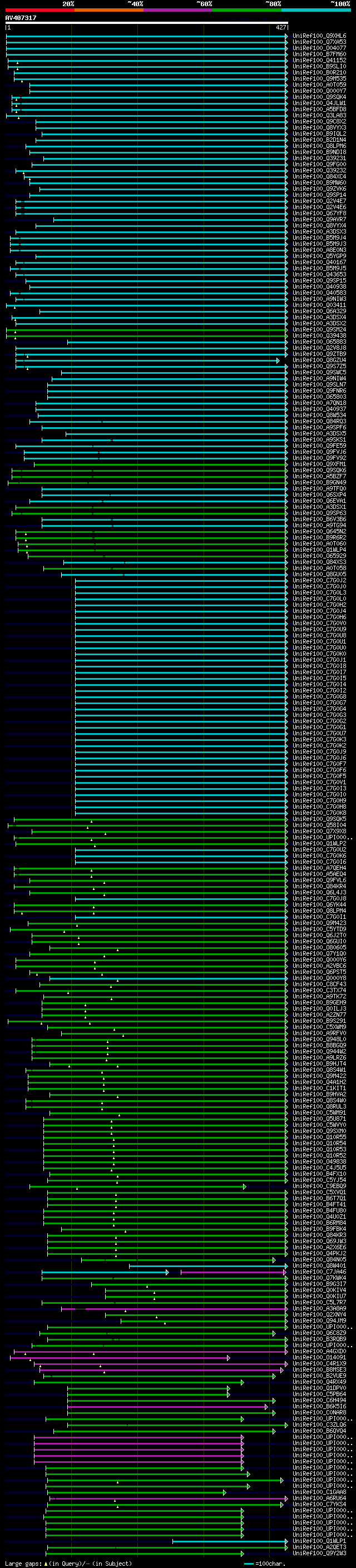Screen dimensions: 356x1568
Task: Click the cyan ~100% legend color segment
Action: [x=316, y=10]
